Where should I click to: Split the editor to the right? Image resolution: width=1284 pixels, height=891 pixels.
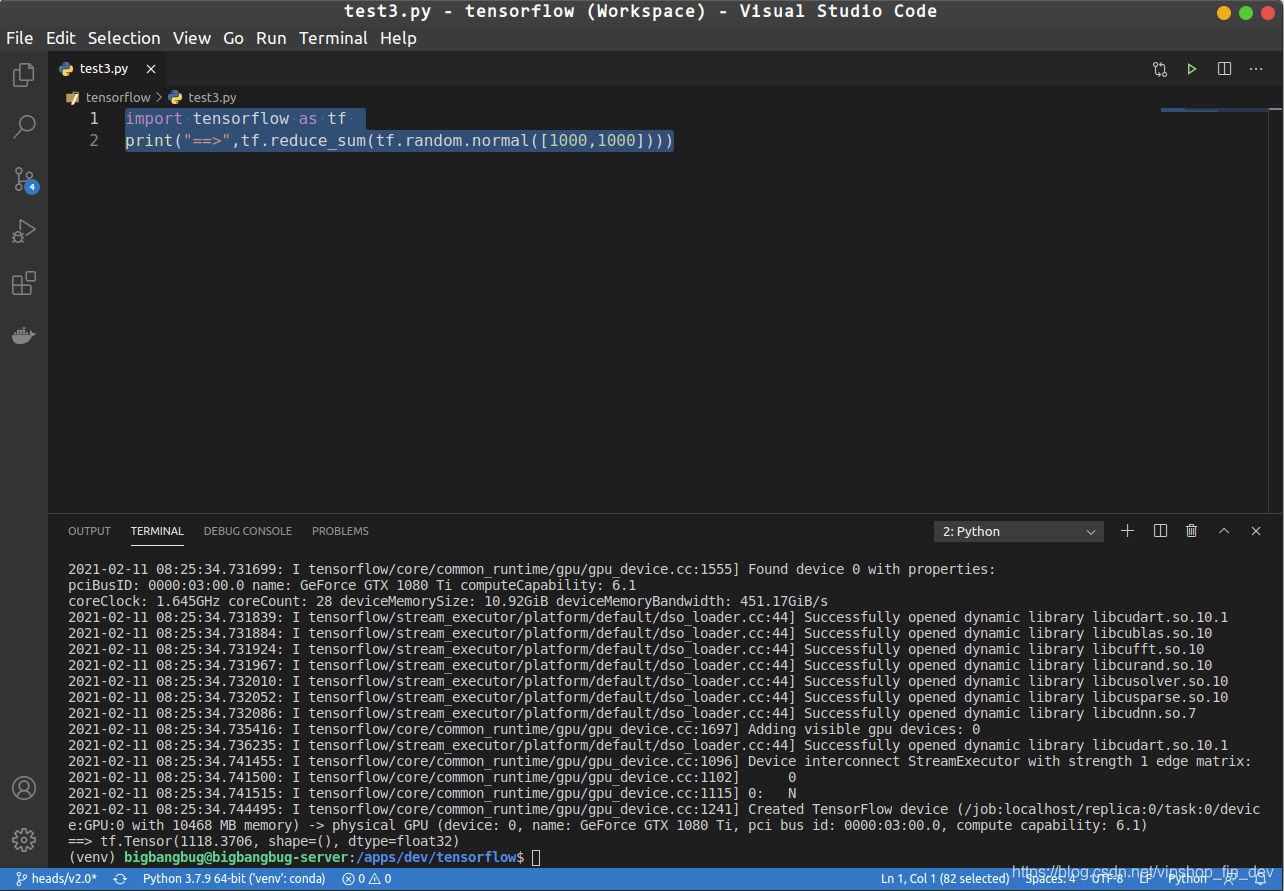(1224, 69)
